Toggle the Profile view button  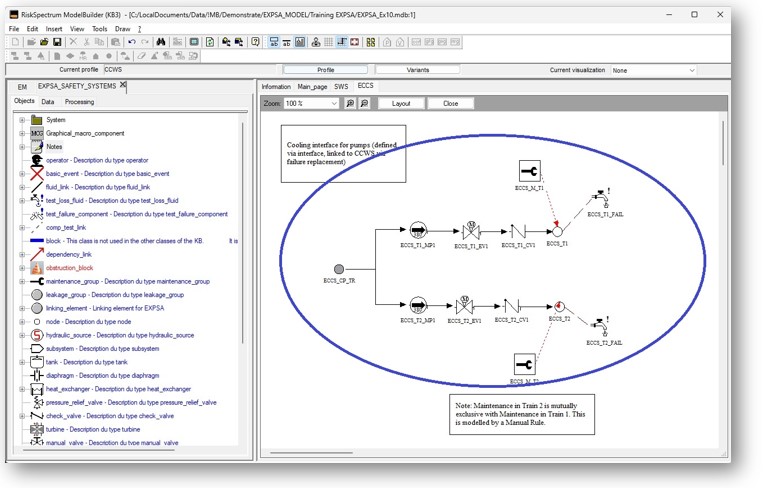click(x=325, y=70)
